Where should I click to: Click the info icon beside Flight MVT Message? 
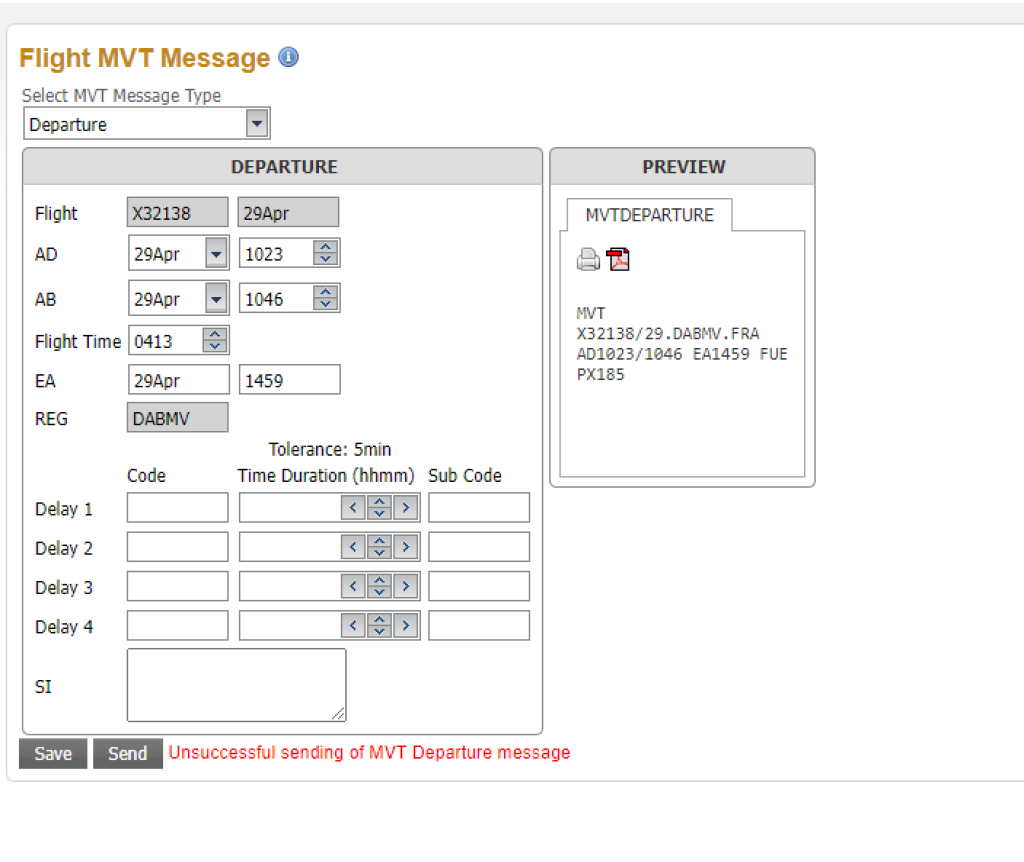point(288,58)
